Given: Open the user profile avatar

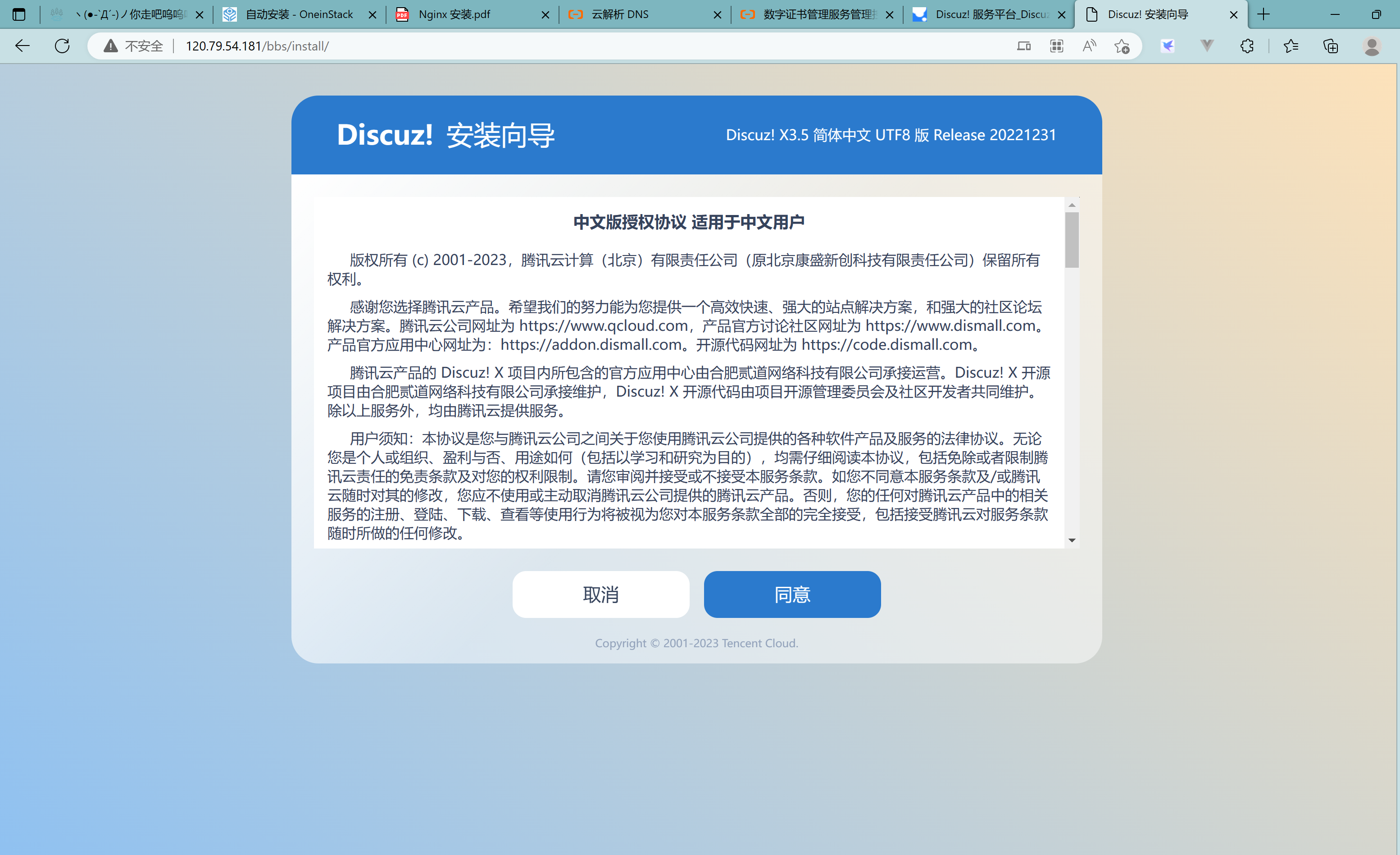Looking at the screenshot, I should coord(1372,46).
